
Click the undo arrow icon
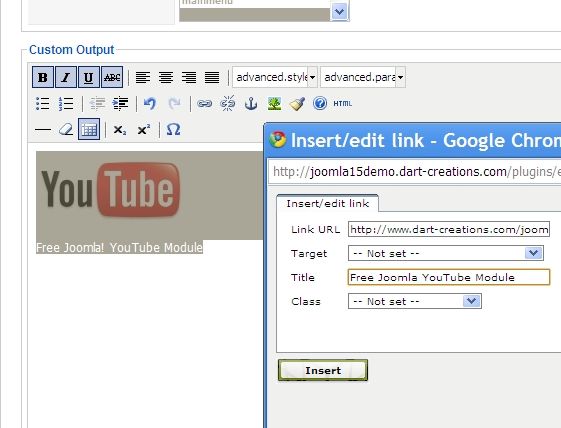[150, 104]
